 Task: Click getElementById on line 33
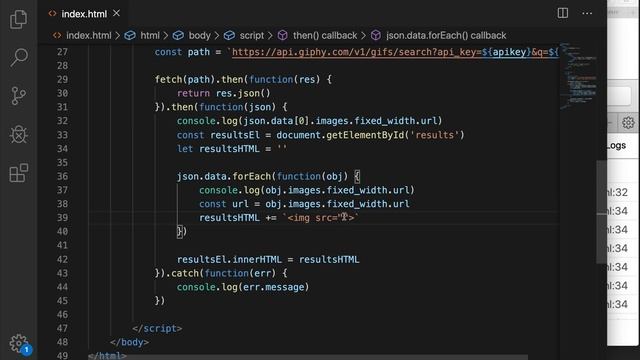(365, 135)
